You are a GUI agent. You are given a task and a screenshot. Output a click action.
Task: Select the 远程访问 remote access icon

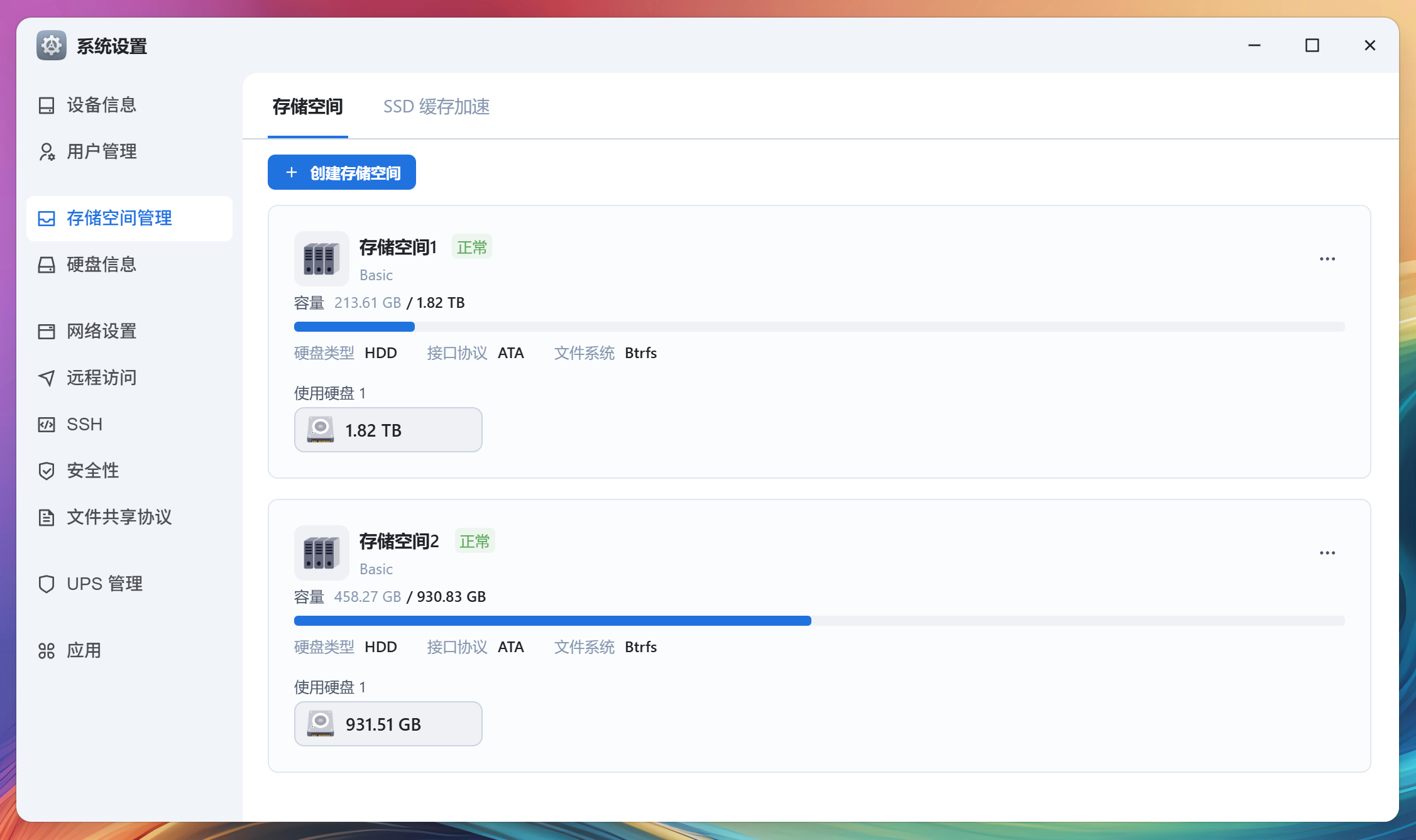click(47, 378)
